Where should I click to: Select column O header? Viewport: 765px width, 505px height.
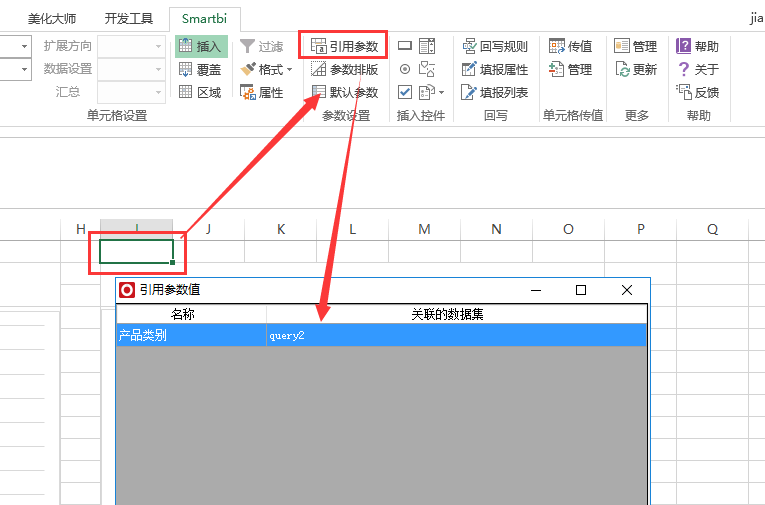[568, 229]
